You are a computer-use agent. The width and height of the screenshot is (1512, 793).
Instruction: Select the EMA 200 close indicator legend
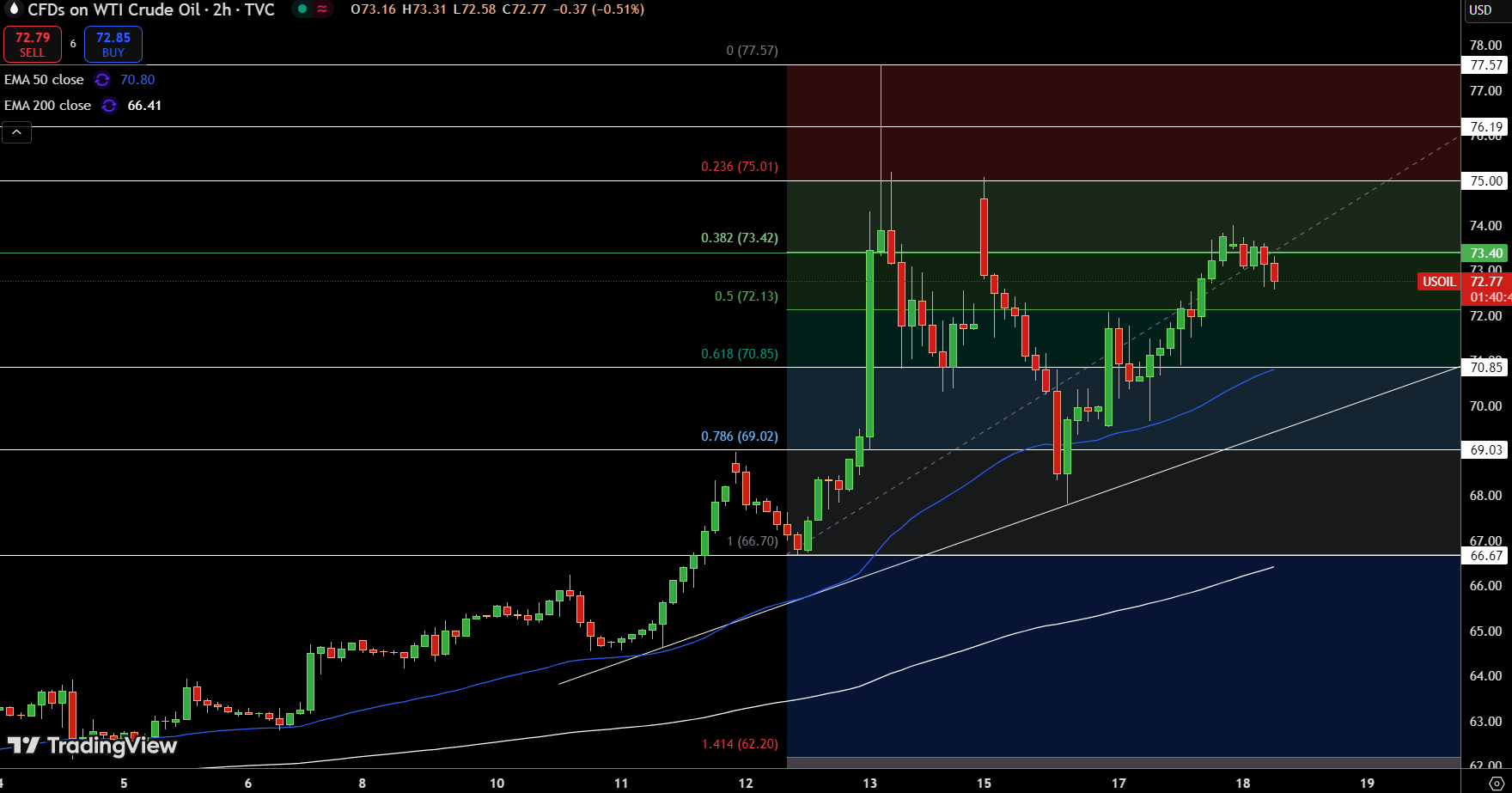pos(47,106)
